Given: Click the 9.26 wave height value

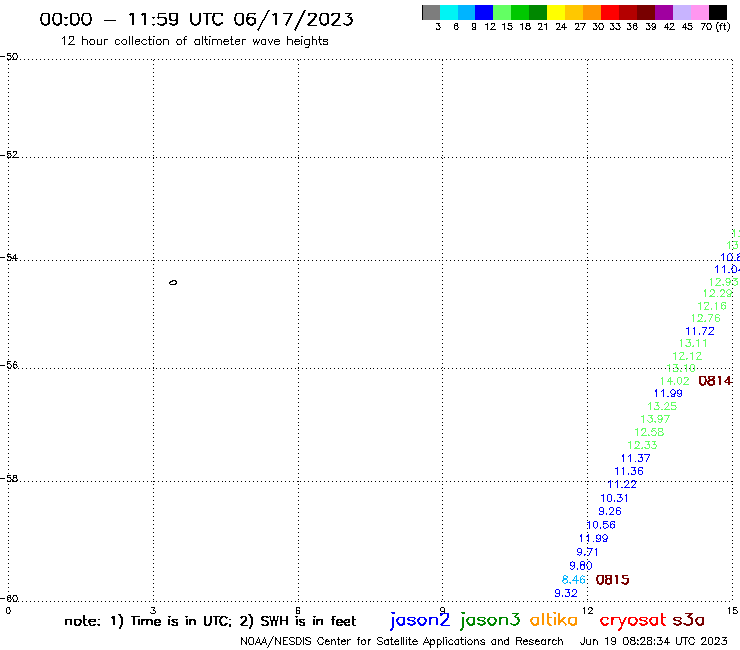Looking at the screenshot, I should (610, 511).
